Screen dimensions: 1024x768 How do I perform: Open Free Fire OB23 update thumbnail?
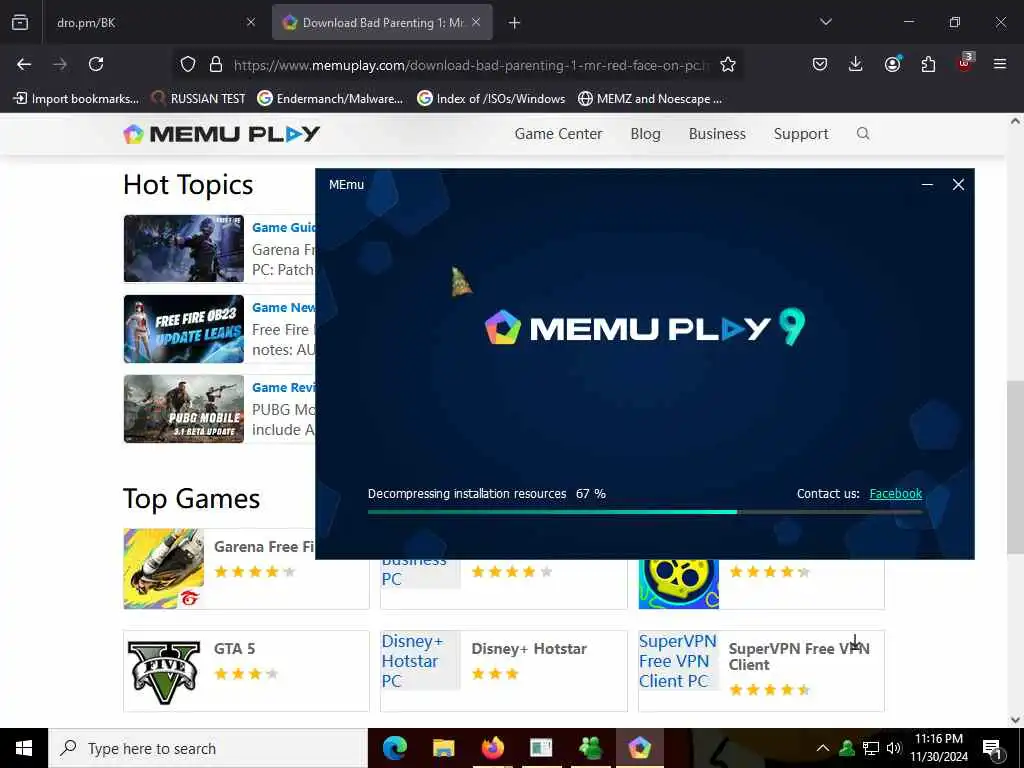(x=184, y=328)
